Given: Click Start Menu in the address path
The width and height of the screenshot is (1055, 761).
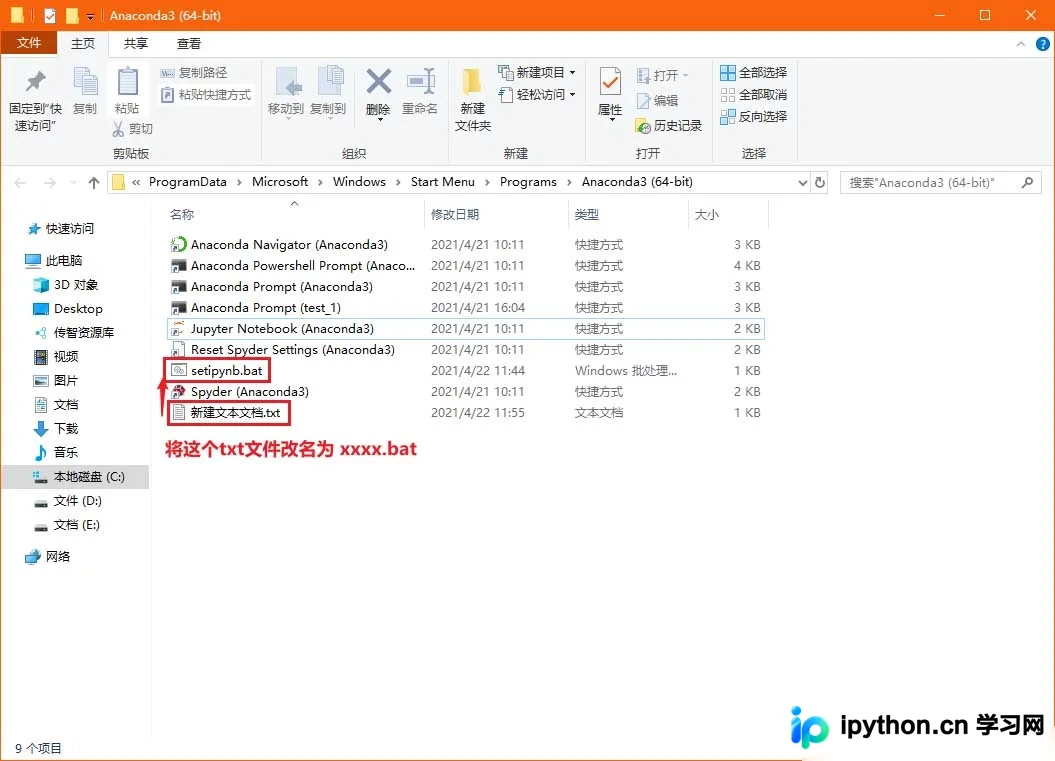Looking at the screenshot, I should 443,182.
